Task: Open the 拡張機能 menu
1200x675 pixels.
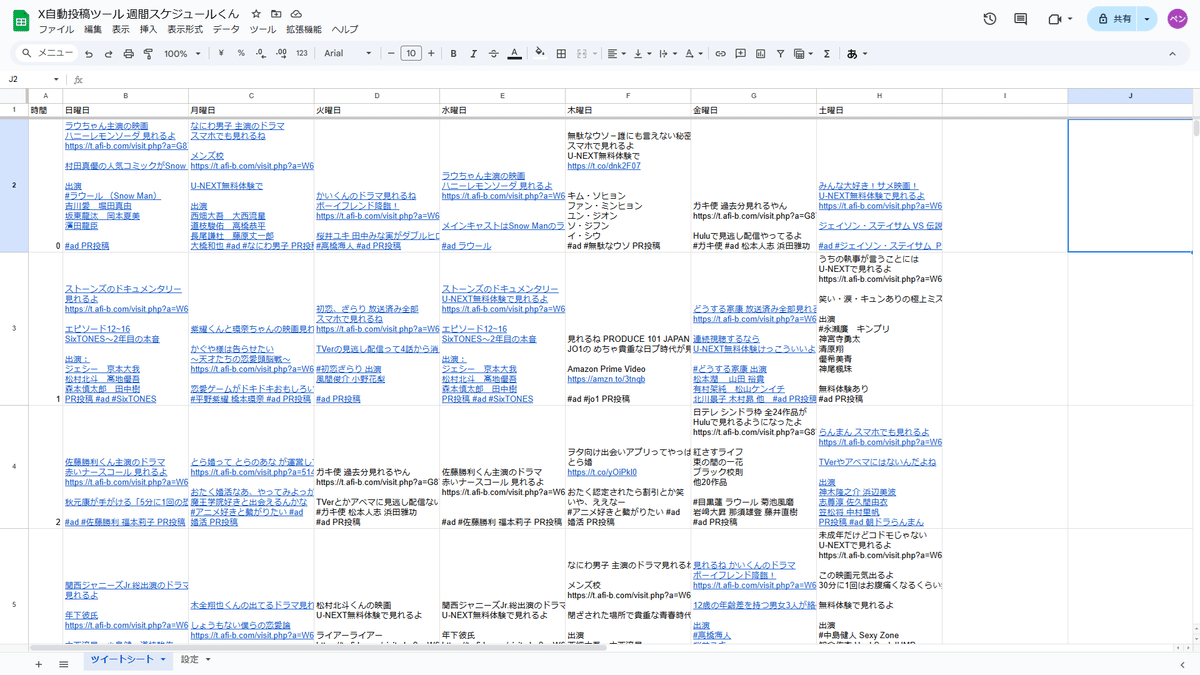Action: point(304,30)
